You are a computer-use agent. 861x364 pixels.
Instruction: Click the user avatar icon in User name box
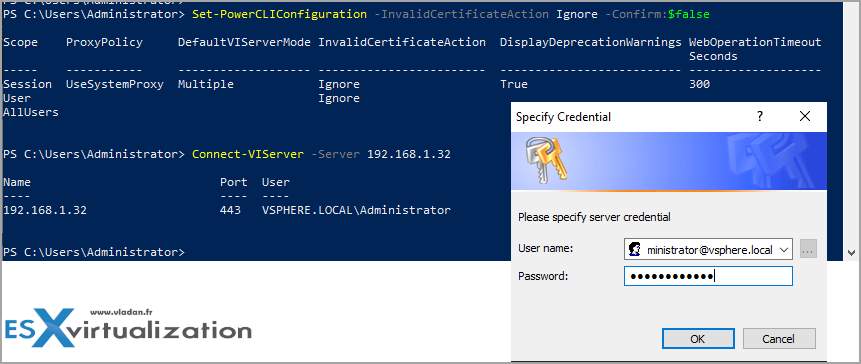635,250
